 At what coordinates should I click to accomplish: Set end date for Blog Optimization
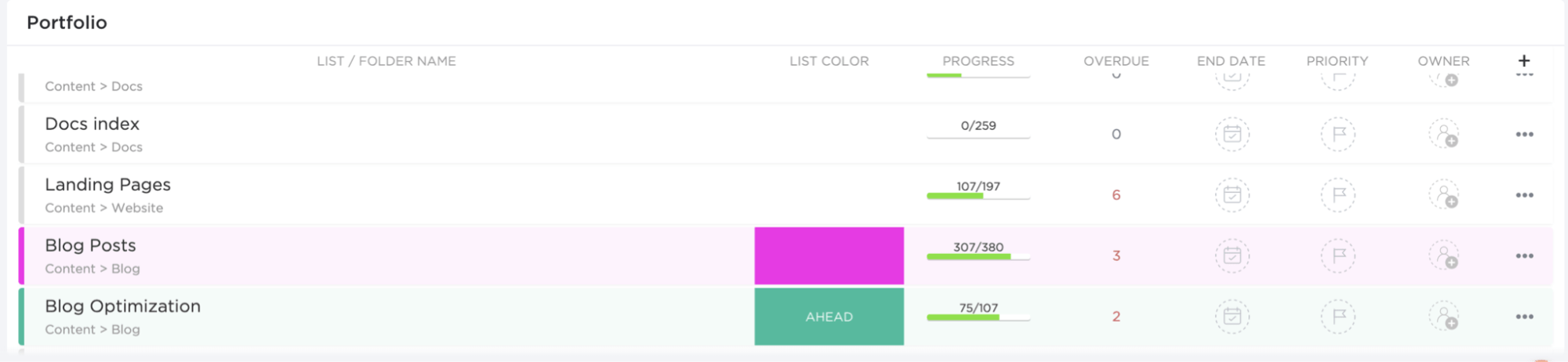pyautogui.click(x=1231, y=317)
